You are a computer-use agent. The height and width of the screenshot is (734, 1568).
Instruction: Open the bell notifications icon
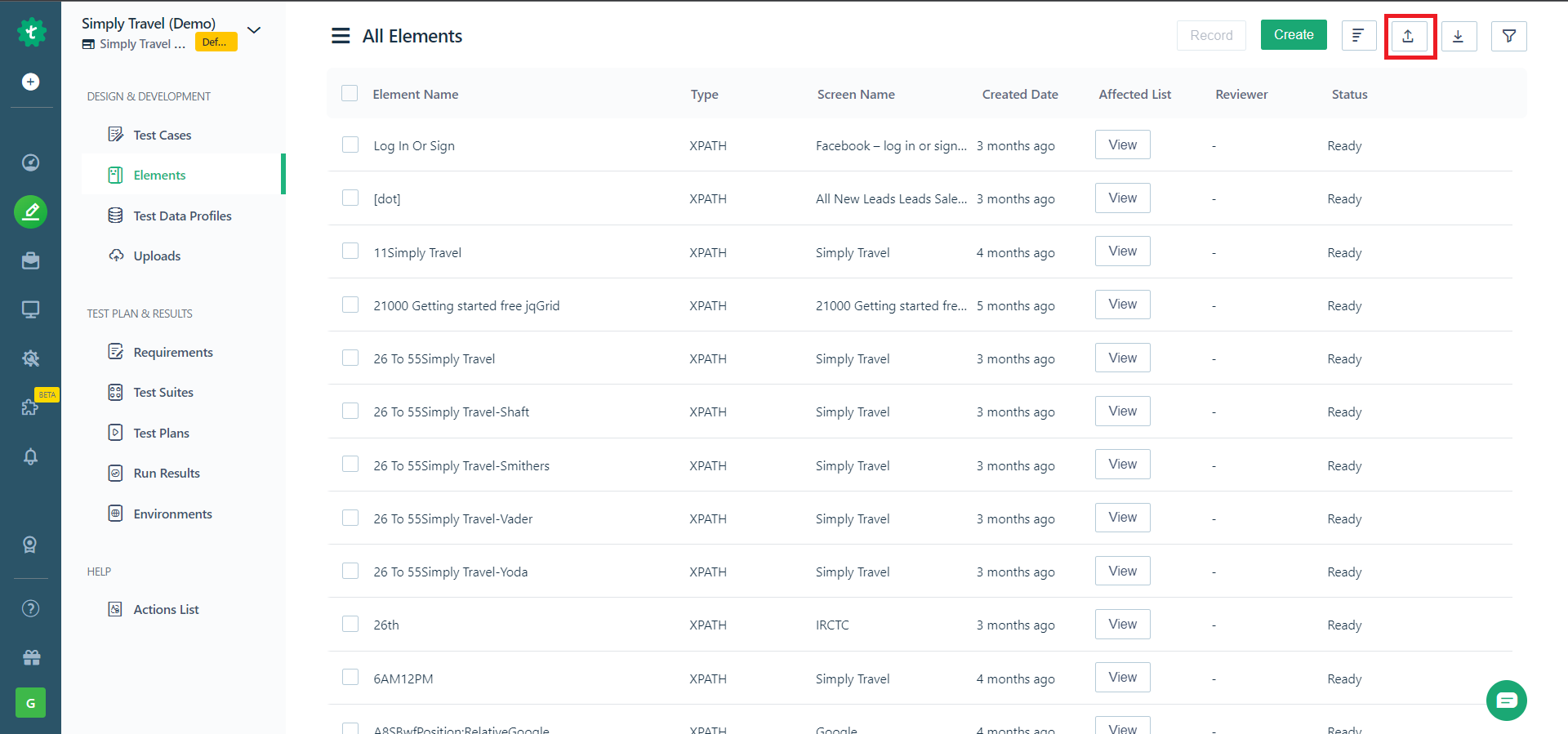31,456
